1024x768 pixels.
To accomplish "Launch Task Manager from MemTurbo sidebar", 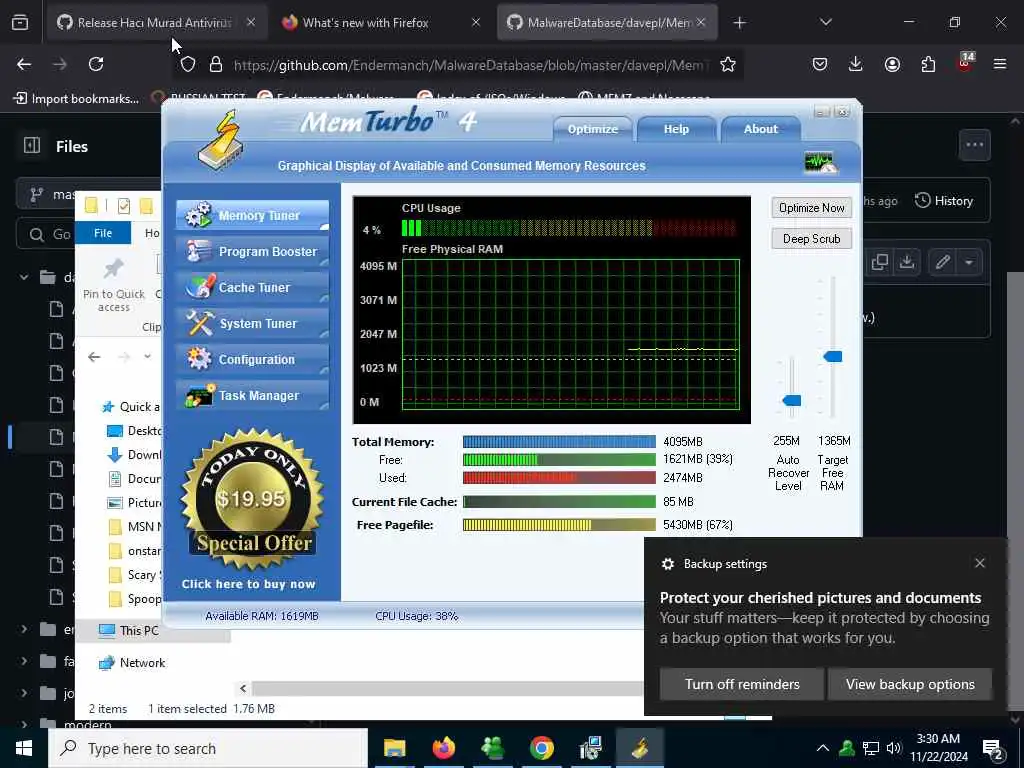I will click(x=252, y=395).
